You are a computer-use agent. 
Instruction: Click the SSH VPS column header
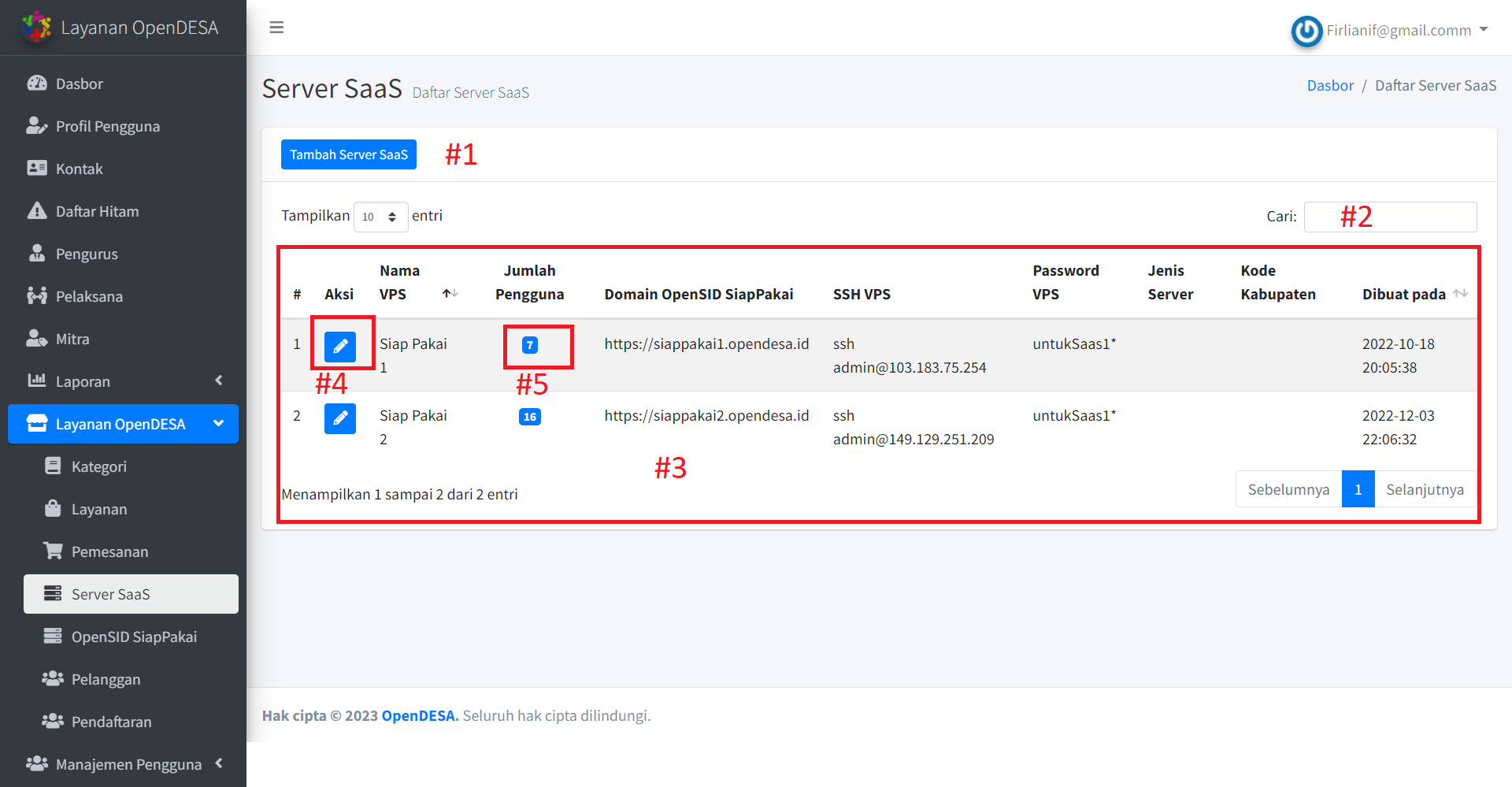862,294
